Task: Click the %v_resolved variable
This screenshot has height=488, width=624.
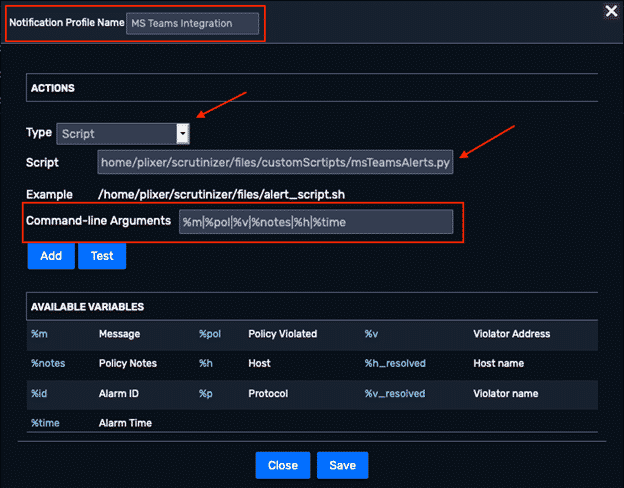Action: tap(395, 394)
